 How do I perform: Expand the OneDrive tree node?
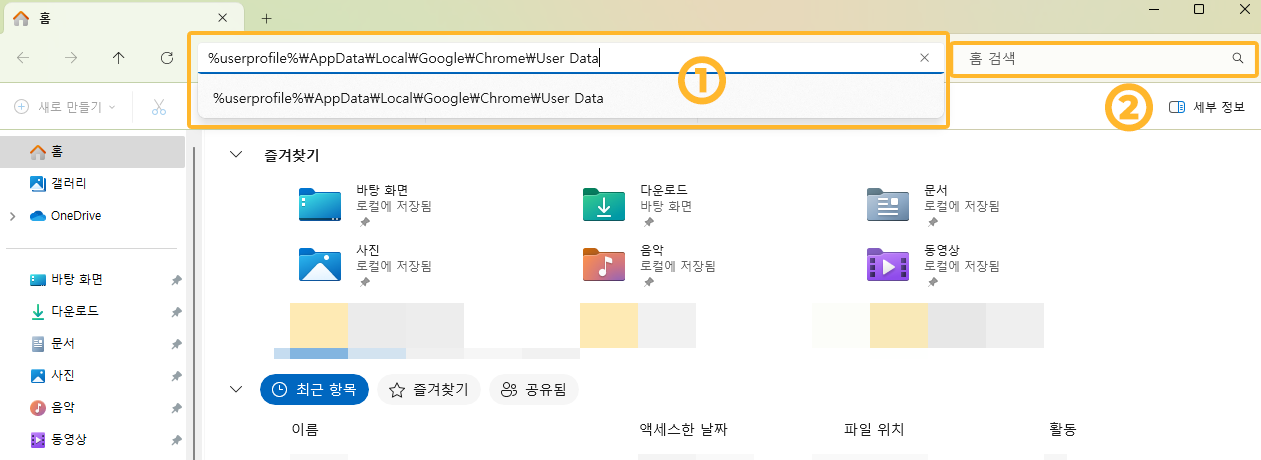[x=12, y=216]
